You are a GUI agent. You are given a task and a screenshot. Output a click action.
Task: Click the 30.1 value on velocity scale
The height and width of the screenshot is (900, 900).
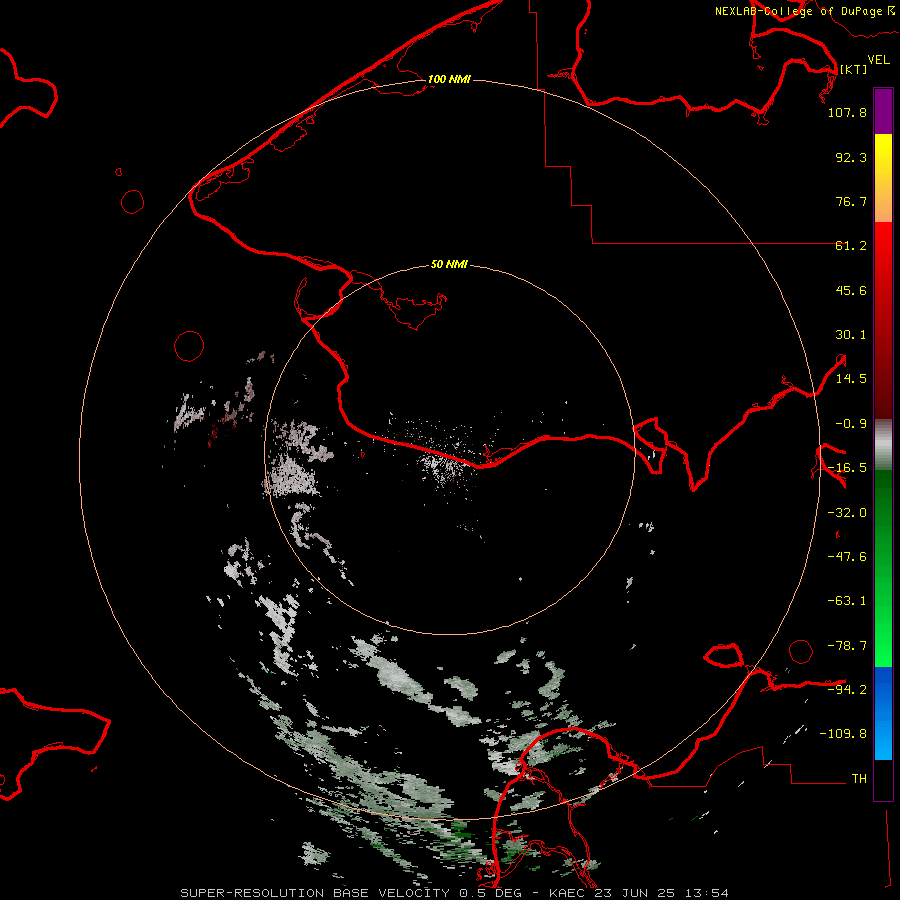pos(851,335)
